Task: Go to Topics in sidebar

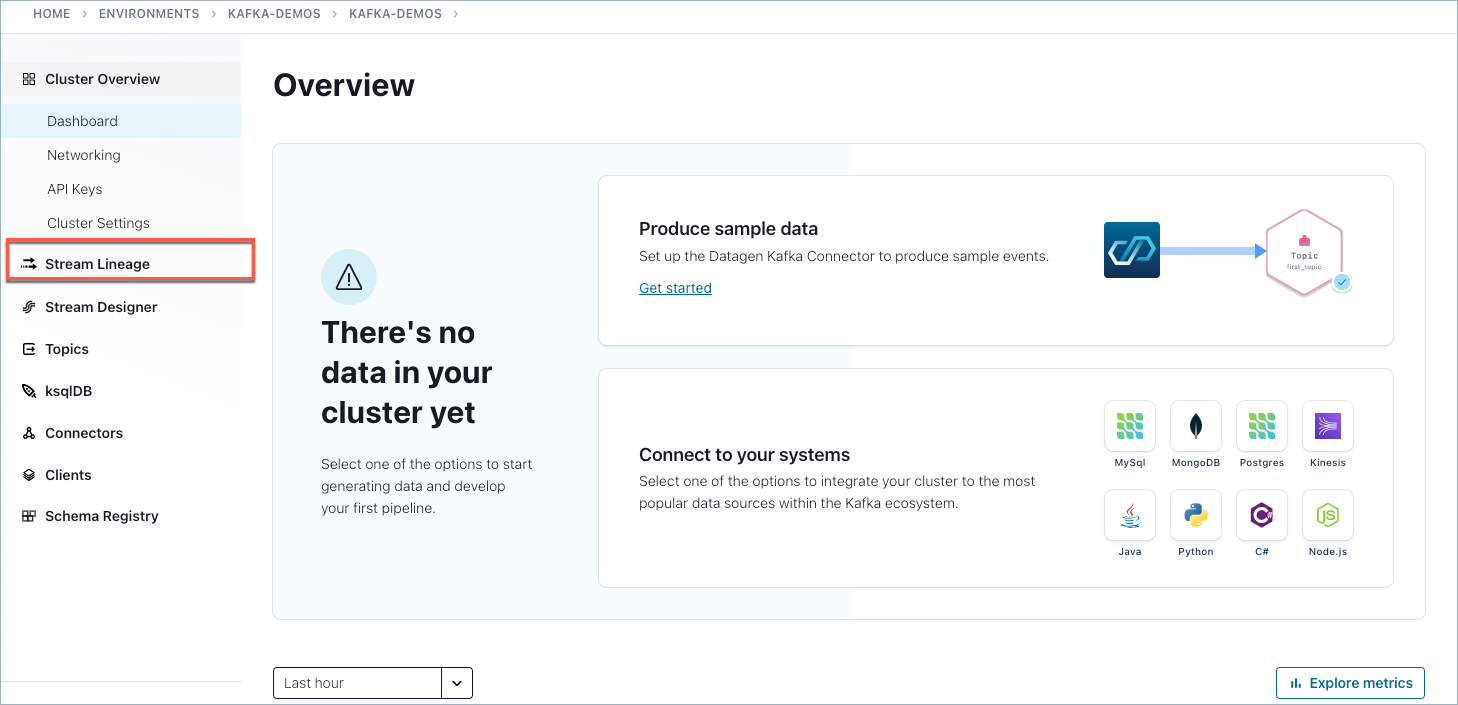Action: tap(67, 349)
